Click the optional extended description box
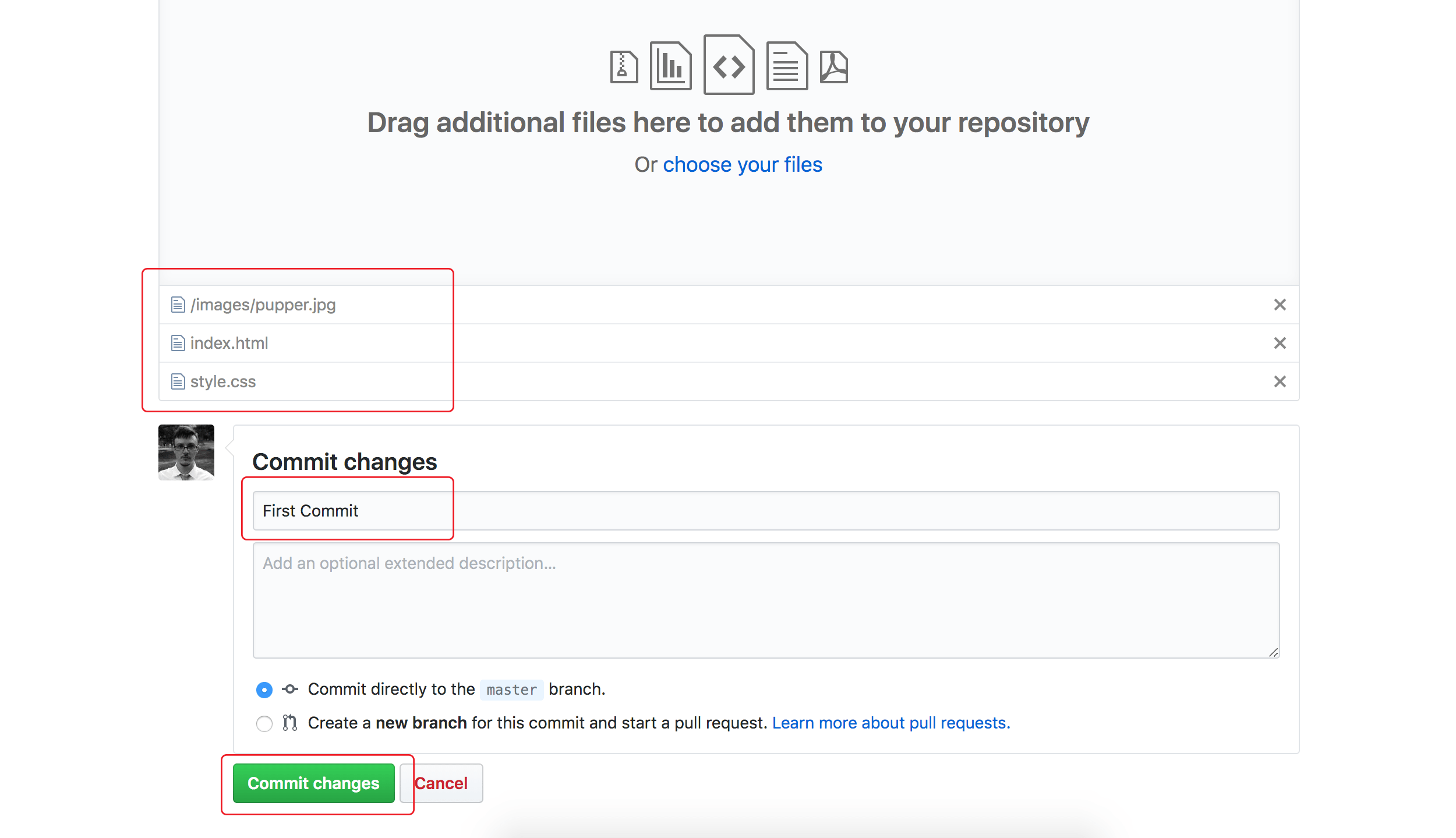 pyautogui.click(x=765, y=600)
